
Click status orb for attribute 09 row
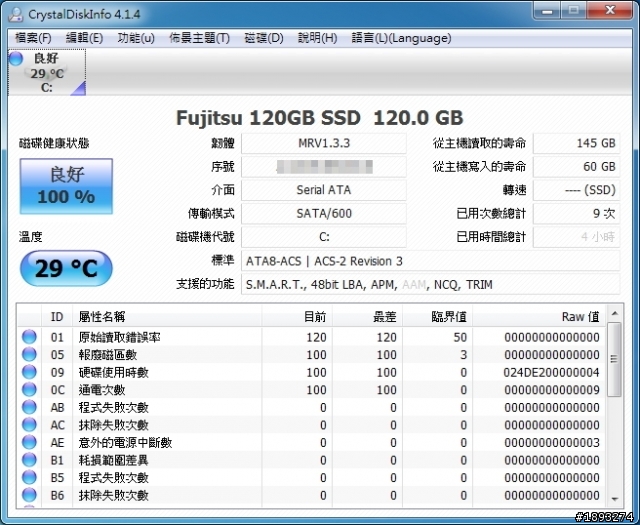[29, 372]
